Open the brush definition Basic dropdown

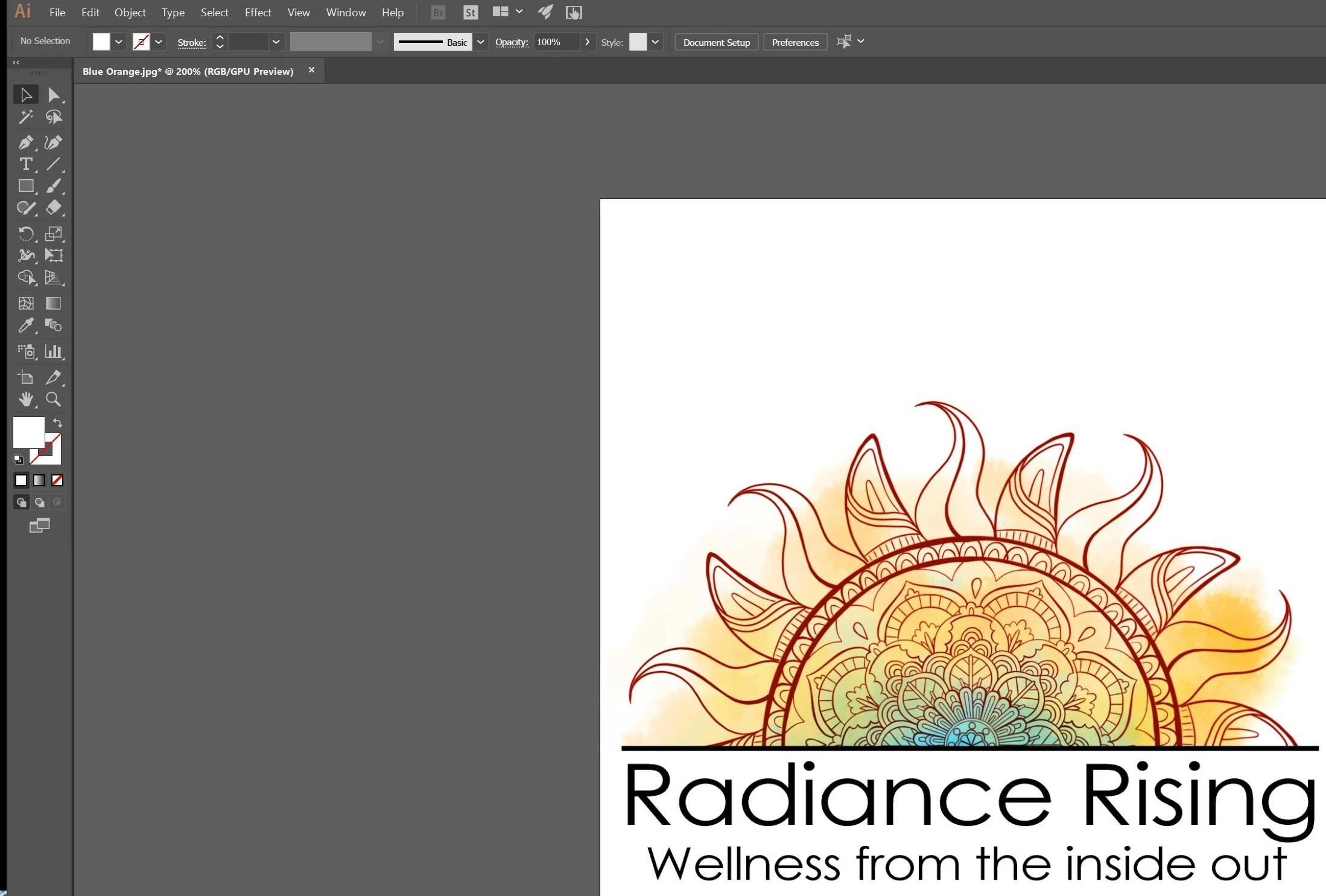pyautogui.click(x=480, y=42)
